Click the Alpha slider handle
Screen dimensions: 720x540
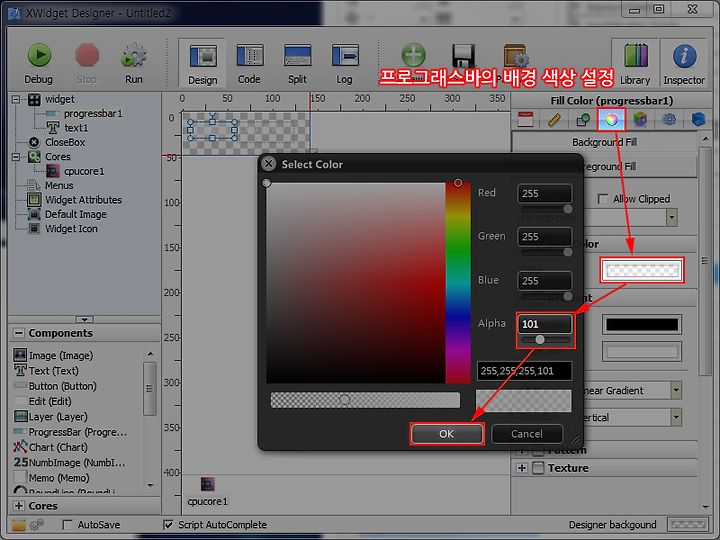540,339
